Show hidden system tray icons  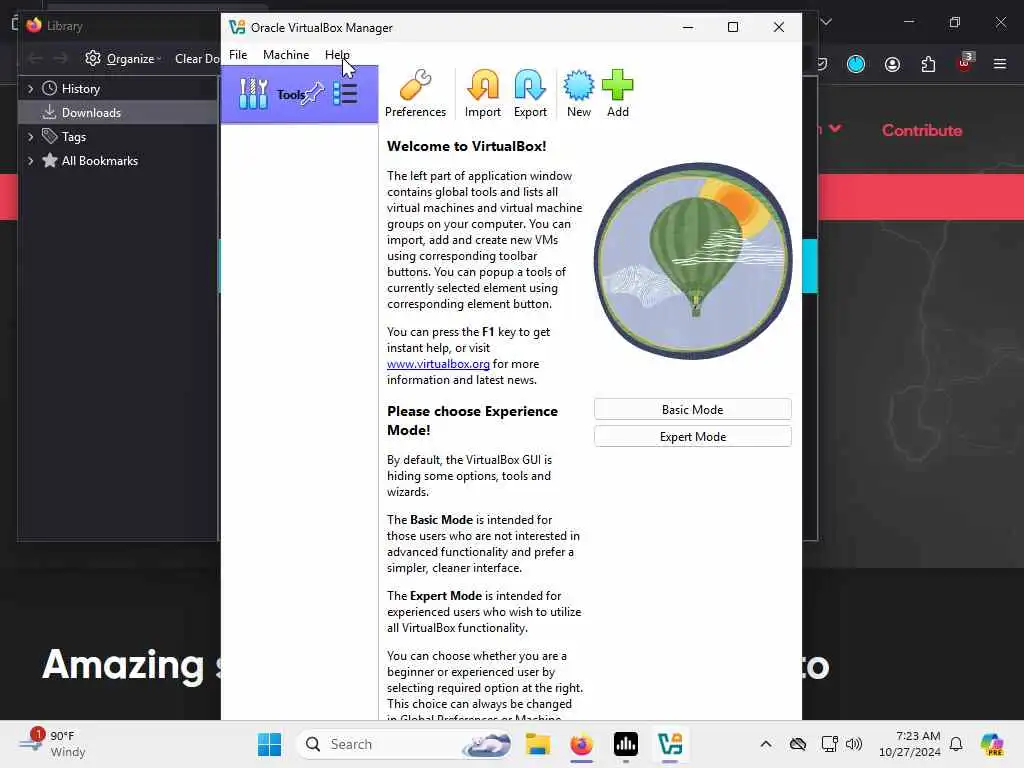click(765, 744)
